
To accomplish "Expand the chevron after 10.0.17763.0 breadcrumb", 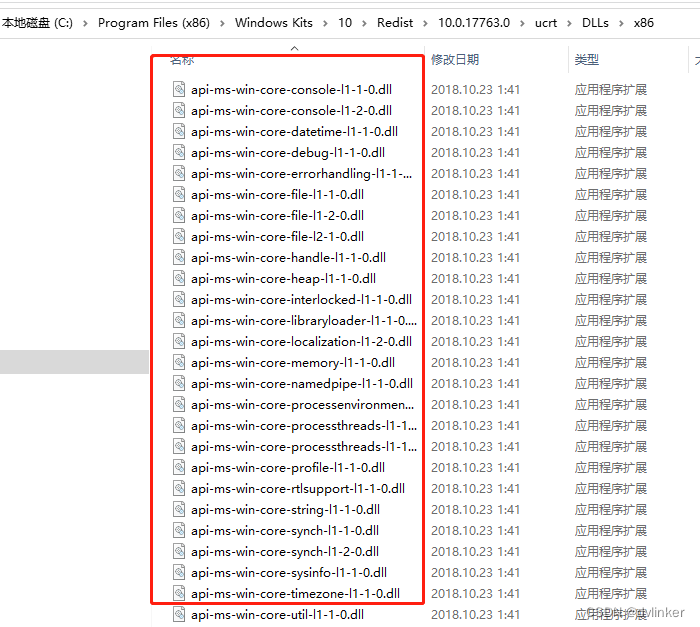I will click(x=522, y=23).
